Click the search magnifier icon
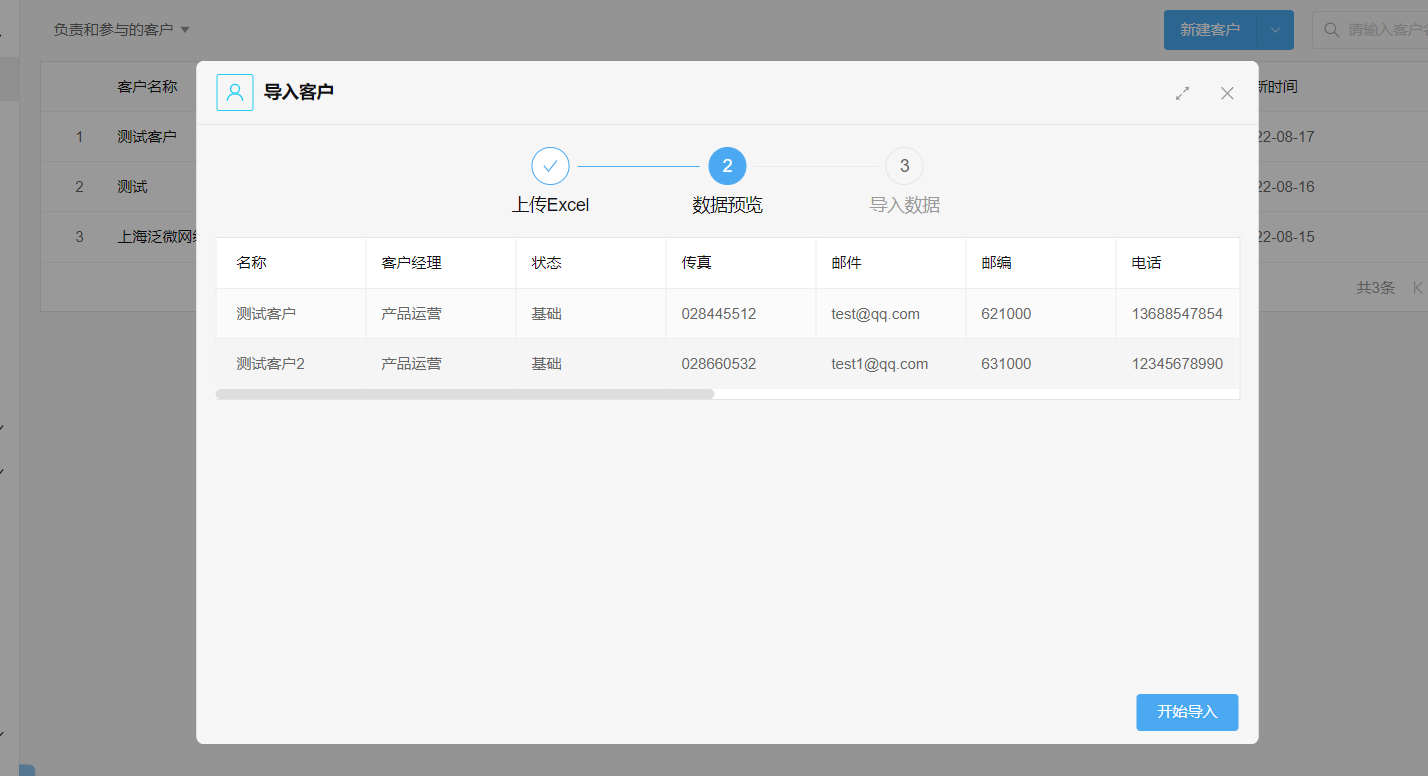1428x776 pixels. 1331,30
